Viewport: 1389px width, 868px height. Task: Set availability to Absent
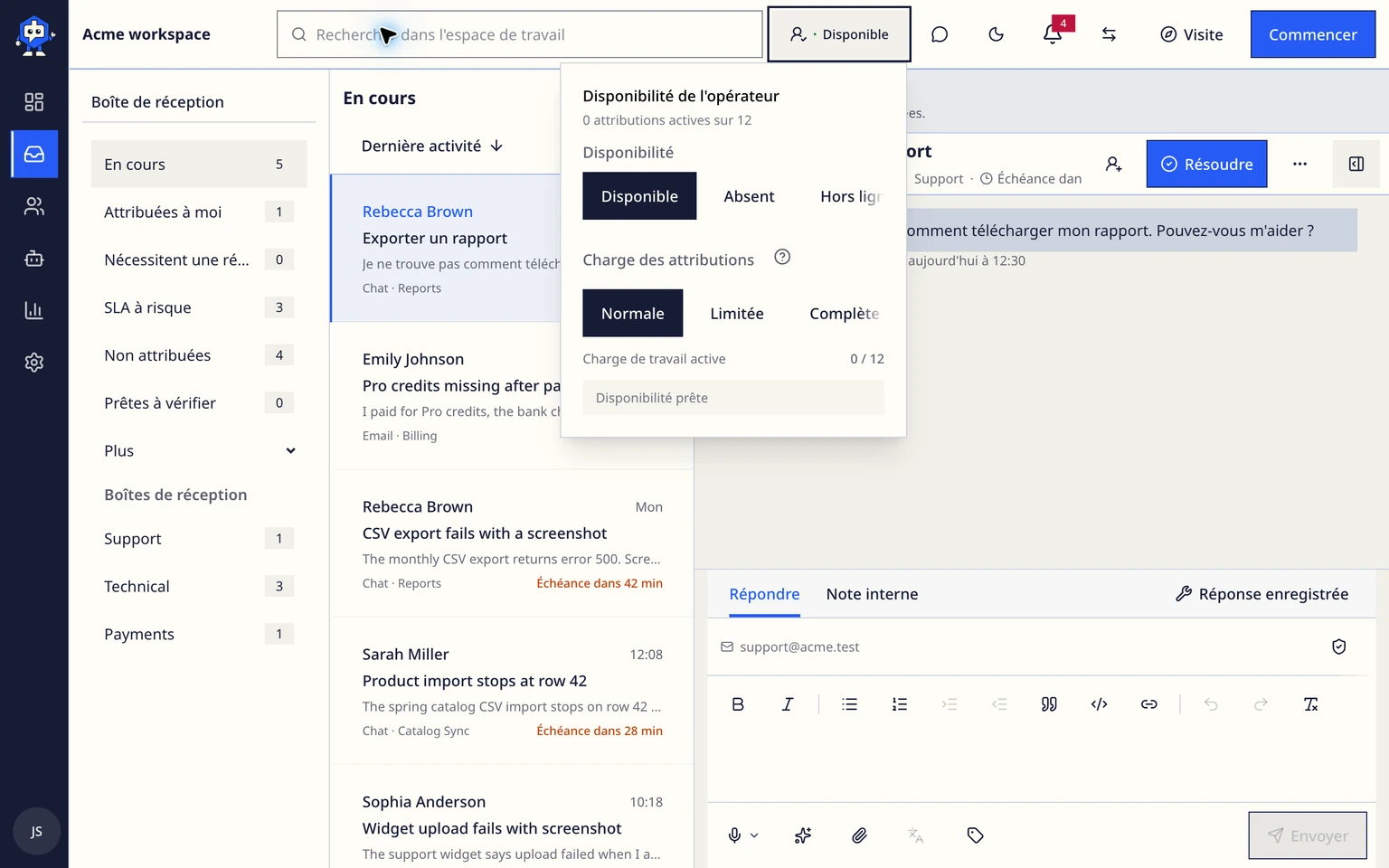pyautogui.click(x=749, y=196)
